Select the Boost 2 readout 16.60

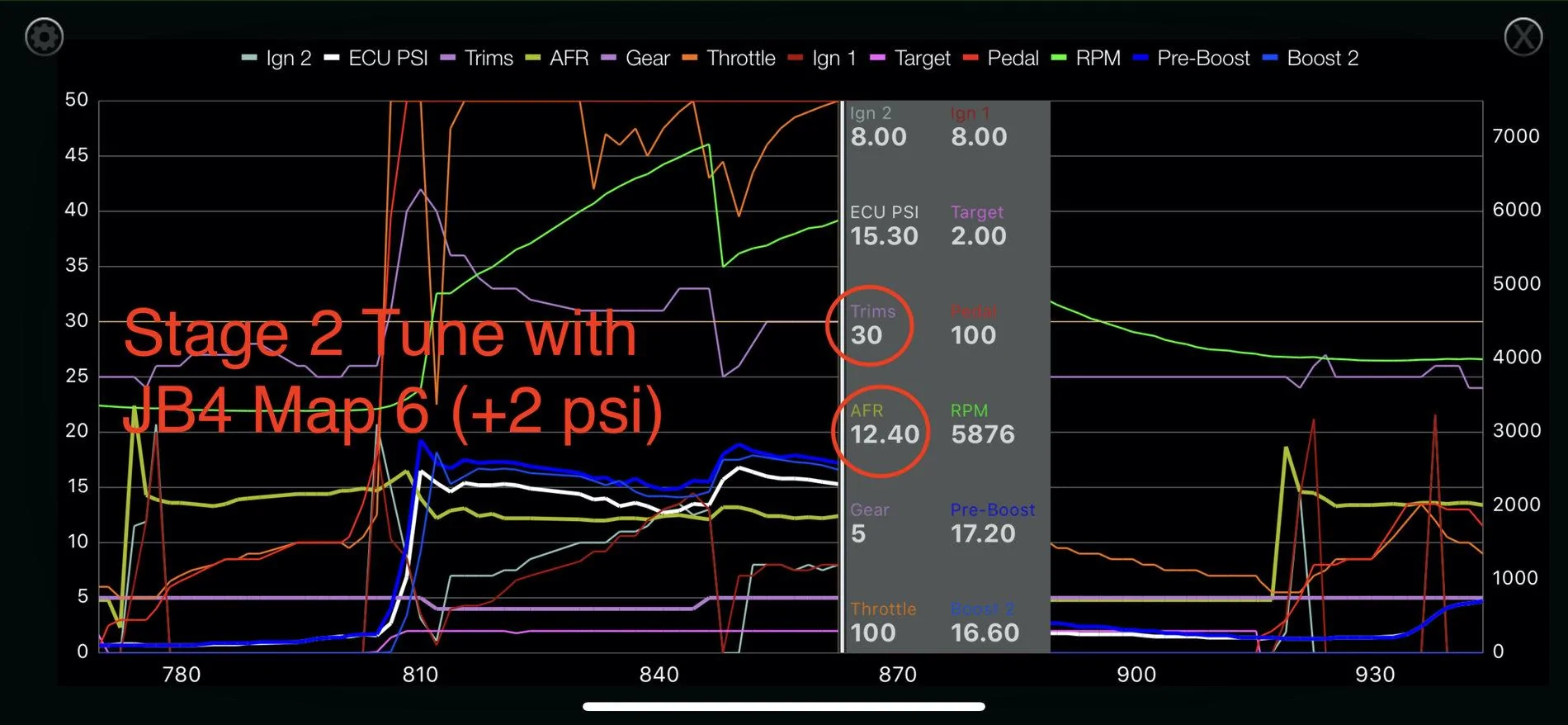985,622
